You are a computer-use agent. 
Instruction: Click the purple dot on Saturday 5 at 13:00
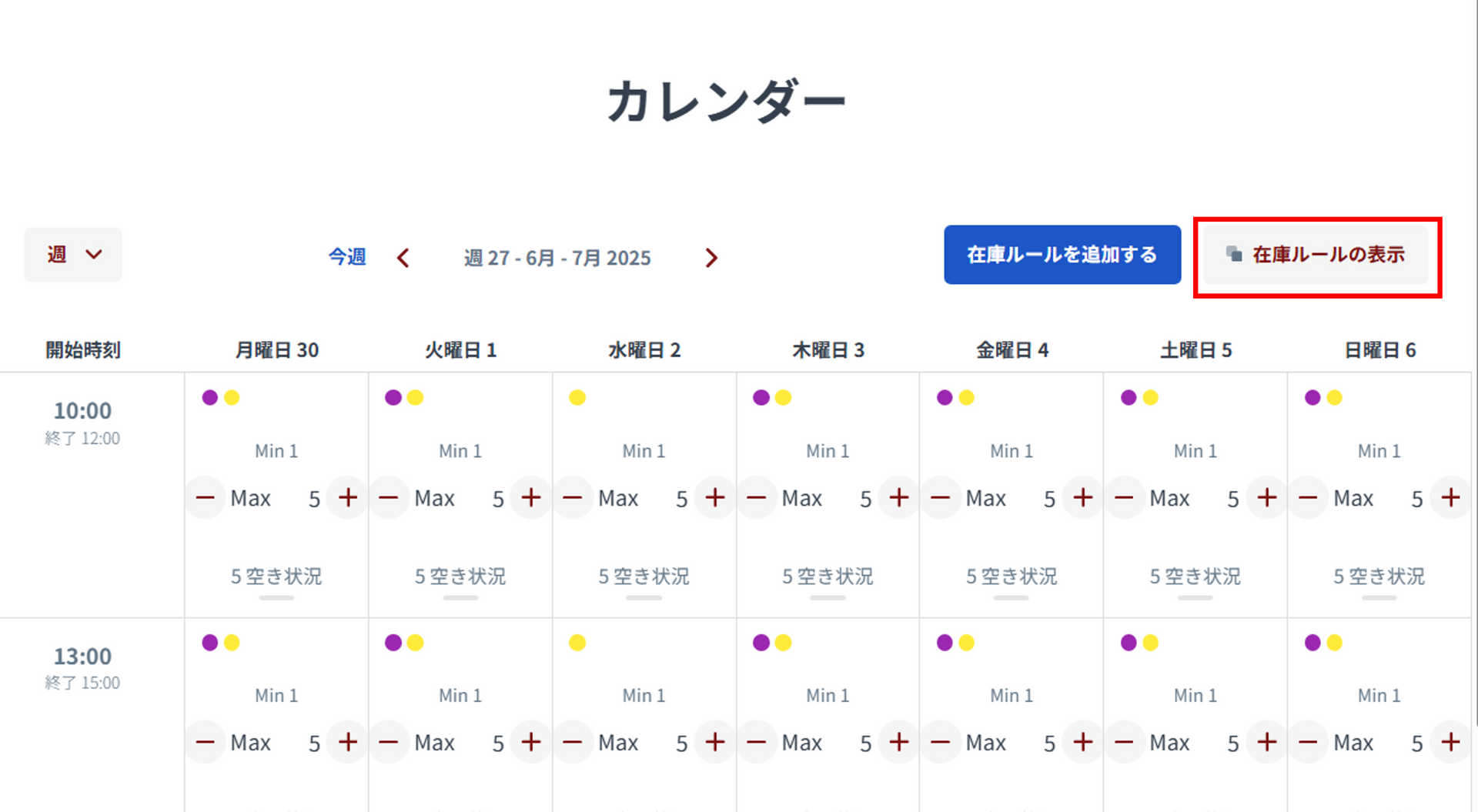[x=1129, y=643]
